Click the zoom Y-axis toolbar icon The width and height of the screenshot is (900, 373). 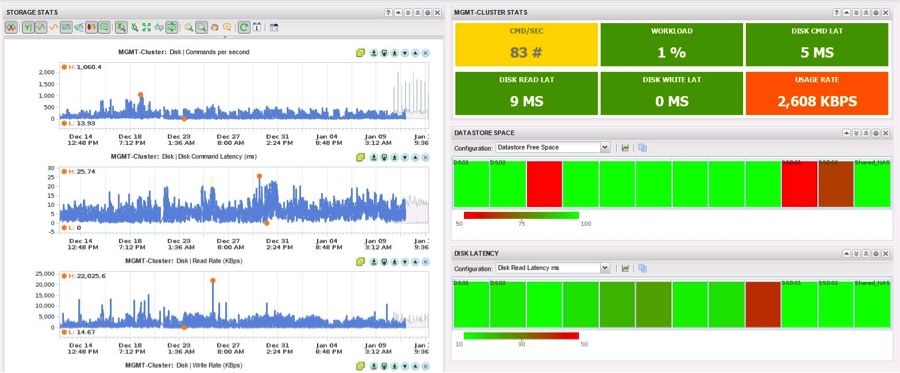coord(134,27)
